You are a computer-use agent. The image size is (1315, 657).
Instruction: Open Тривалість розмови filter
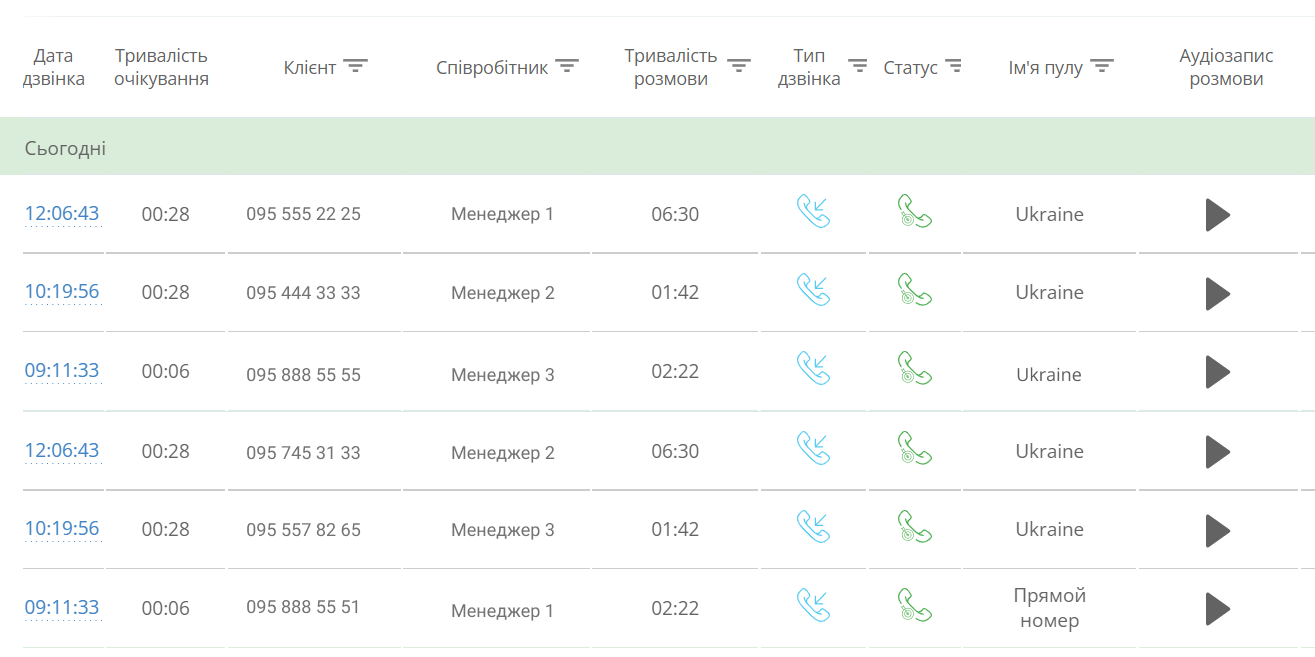(739, 66)
